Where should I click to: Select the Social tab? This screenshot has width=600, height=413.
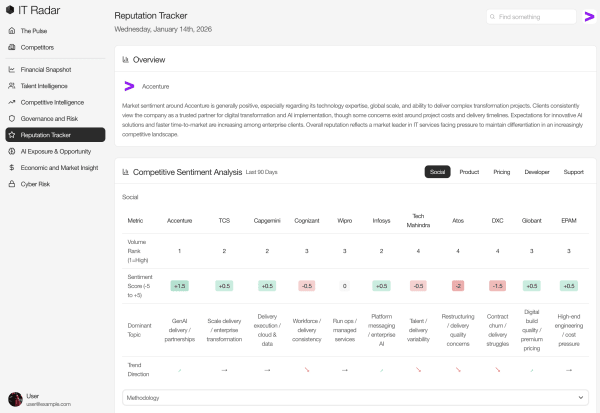tap(437, 172)
